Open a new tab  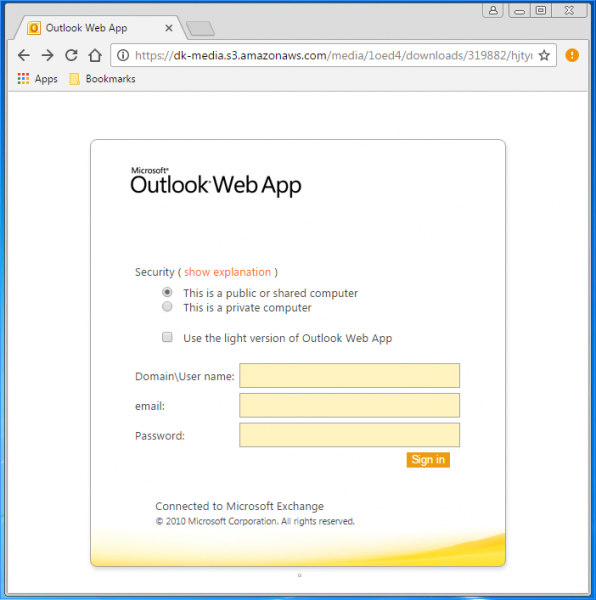[200, 29]
